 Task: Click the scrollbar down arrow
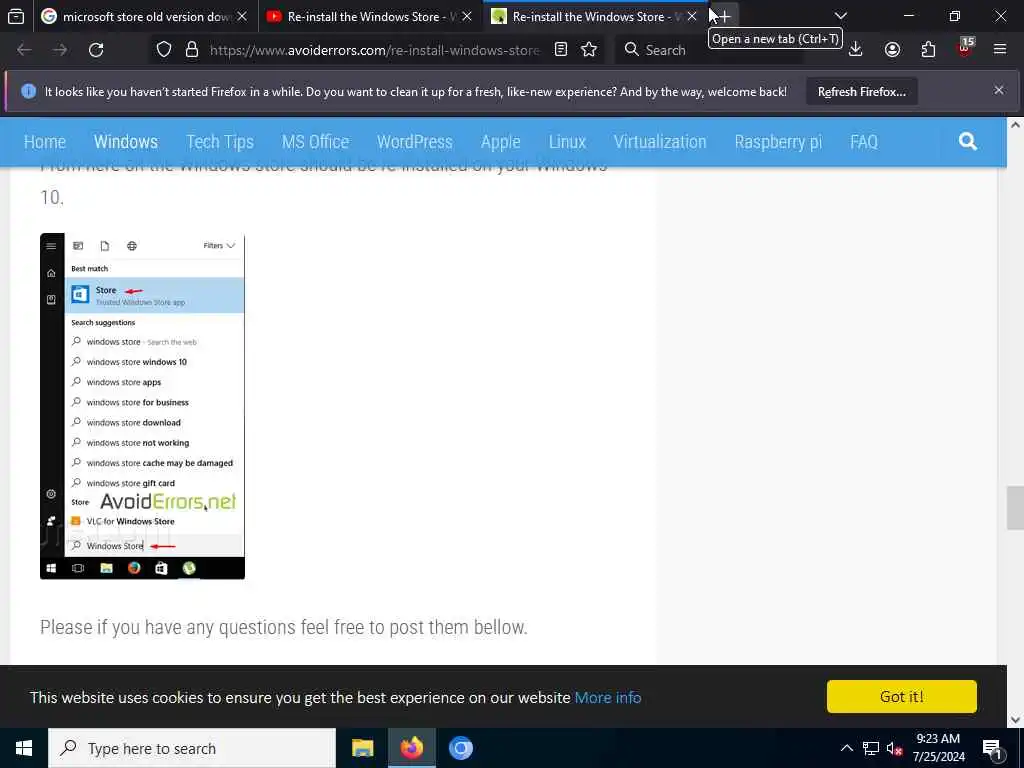click(x=1015, y=720)
